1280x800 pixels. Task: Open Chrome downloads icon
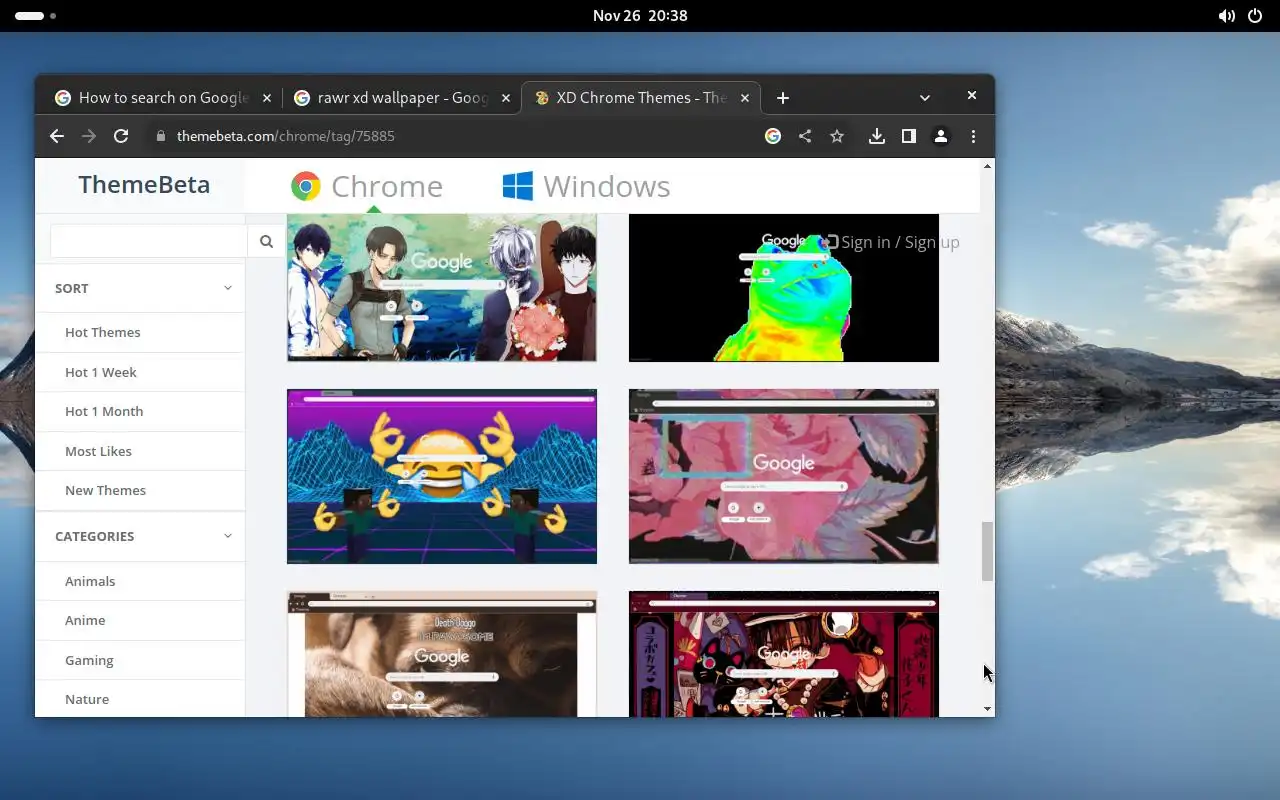tap(877, 136)
